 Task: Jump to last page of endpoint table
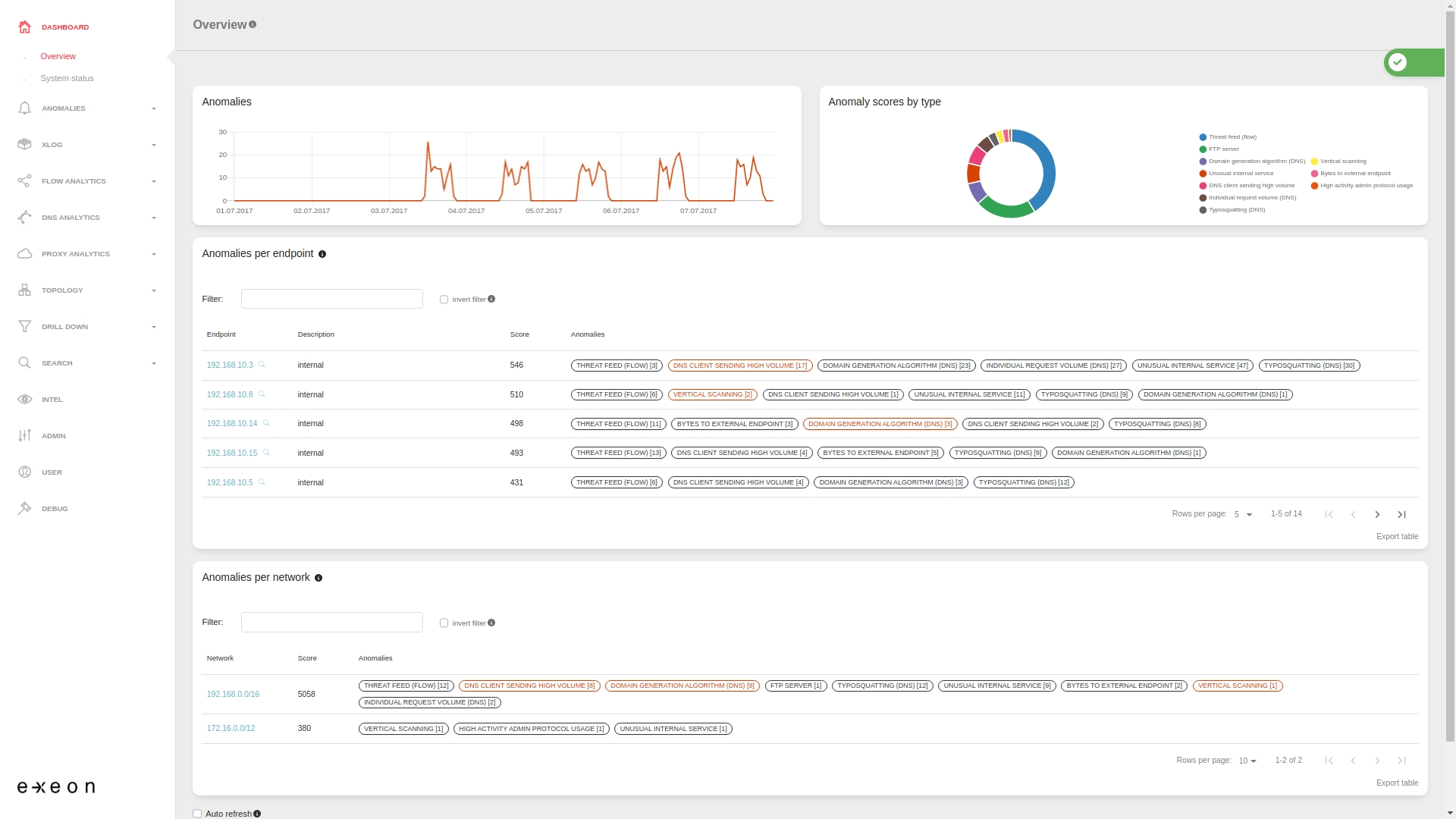point(1401,515)
